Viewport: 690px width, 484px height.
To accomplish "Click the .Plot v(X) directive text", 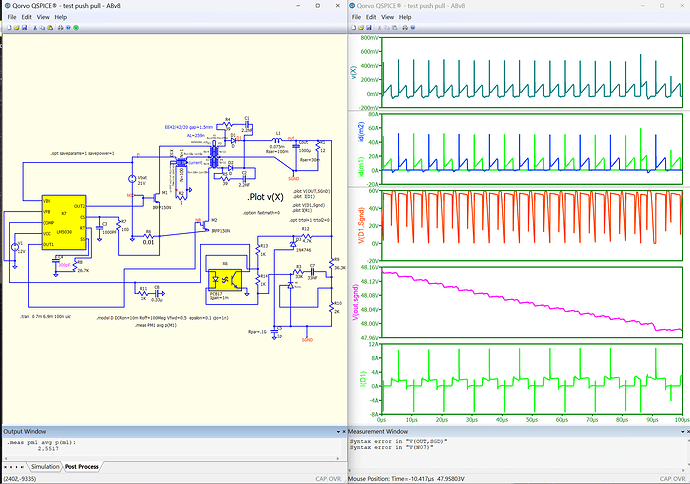I will (265, 197).
